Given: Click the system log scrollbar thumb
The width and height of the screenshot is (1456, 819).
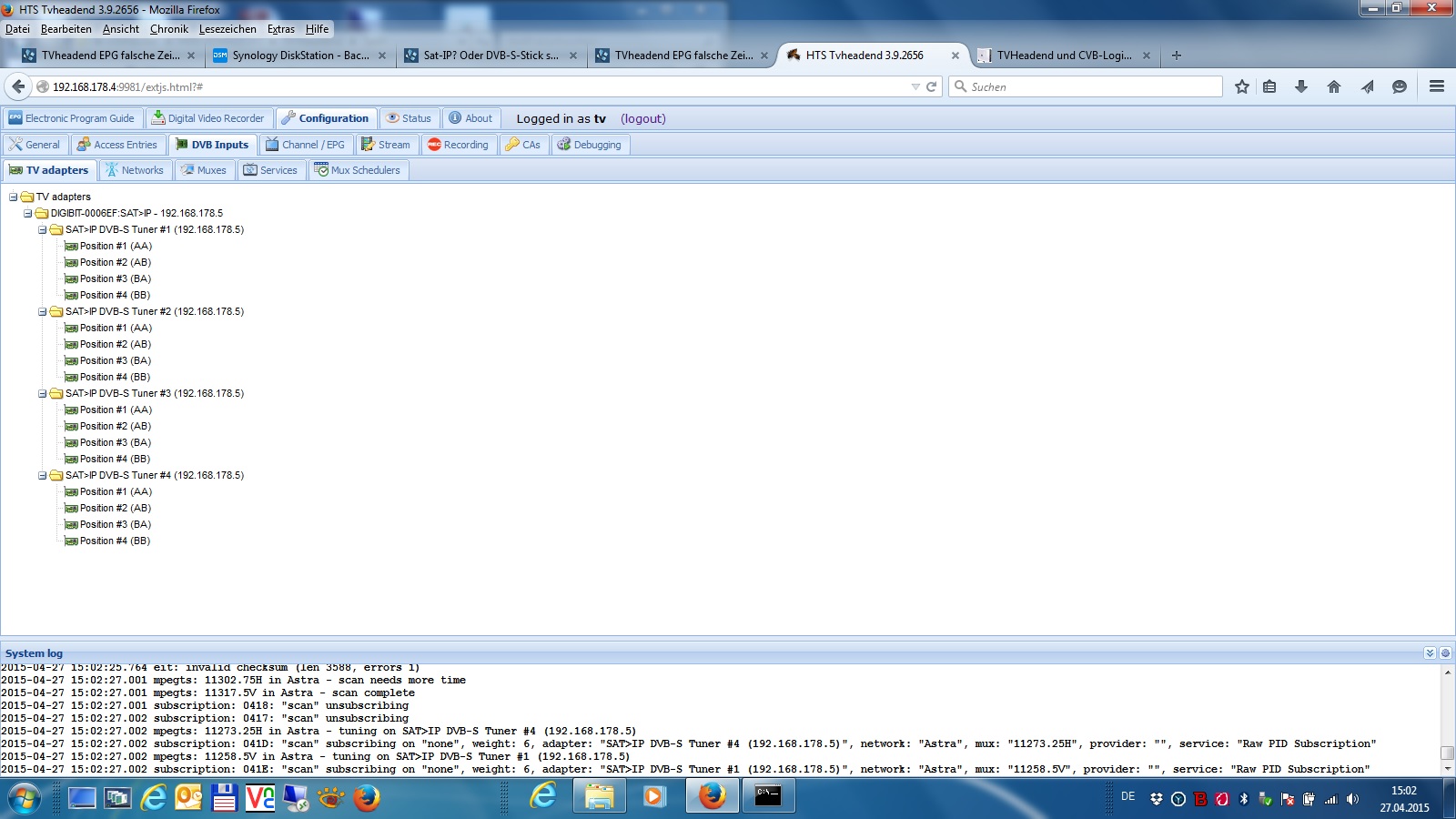Looking at the screenshot, I should click(x=1447, y=753).
